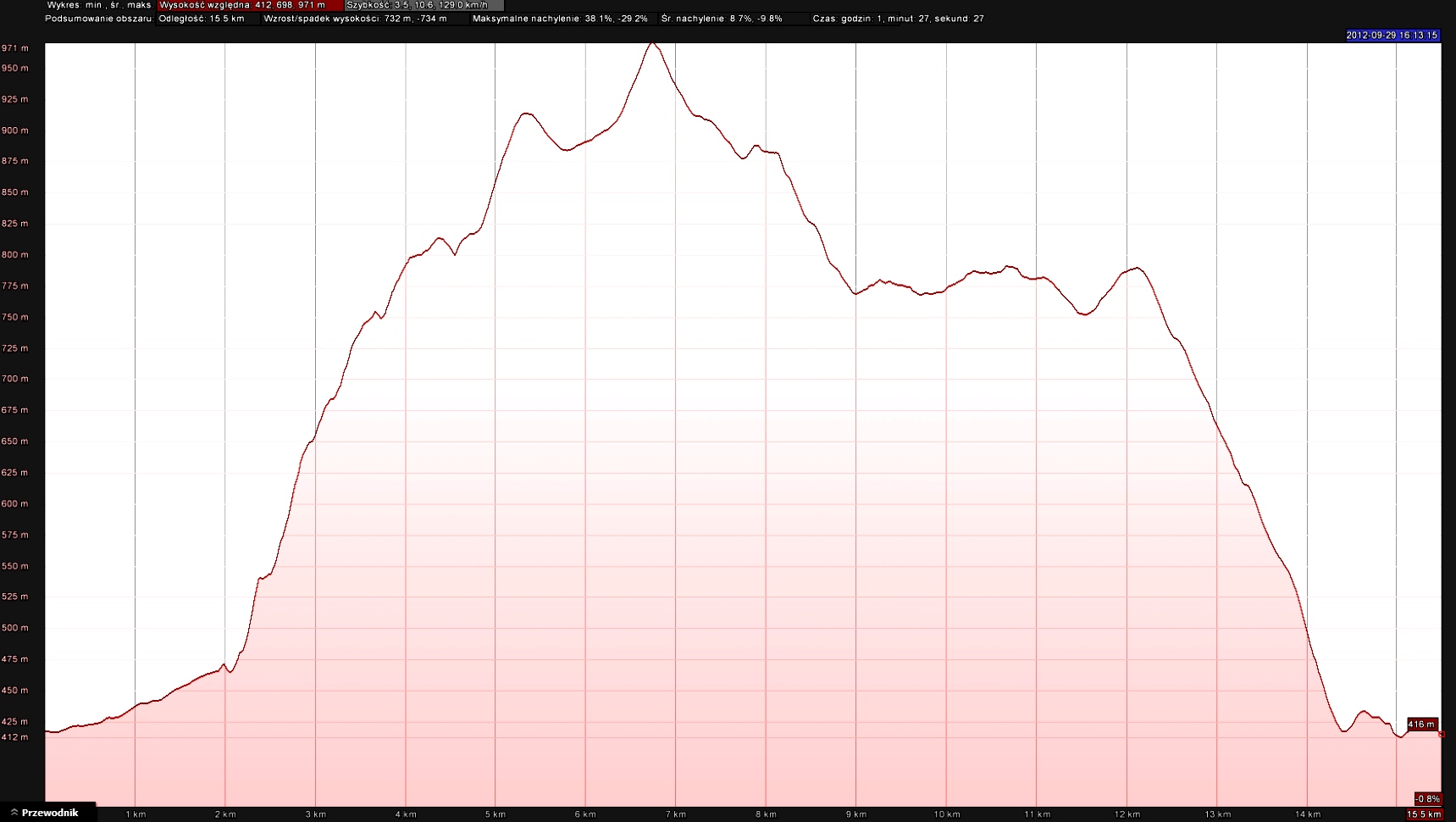This screenshot has height=822, width=1456.
Task: Click the small red marker at track end
Action: click(x=1441, y=735)
